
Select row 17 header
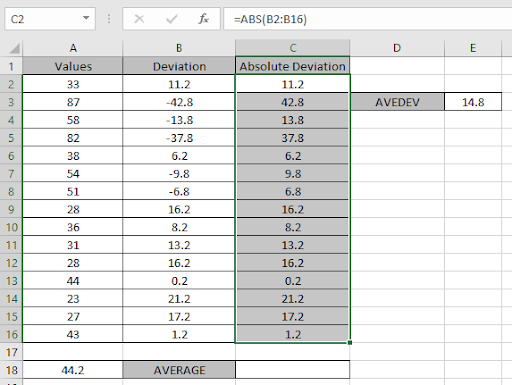pos(11,352)
